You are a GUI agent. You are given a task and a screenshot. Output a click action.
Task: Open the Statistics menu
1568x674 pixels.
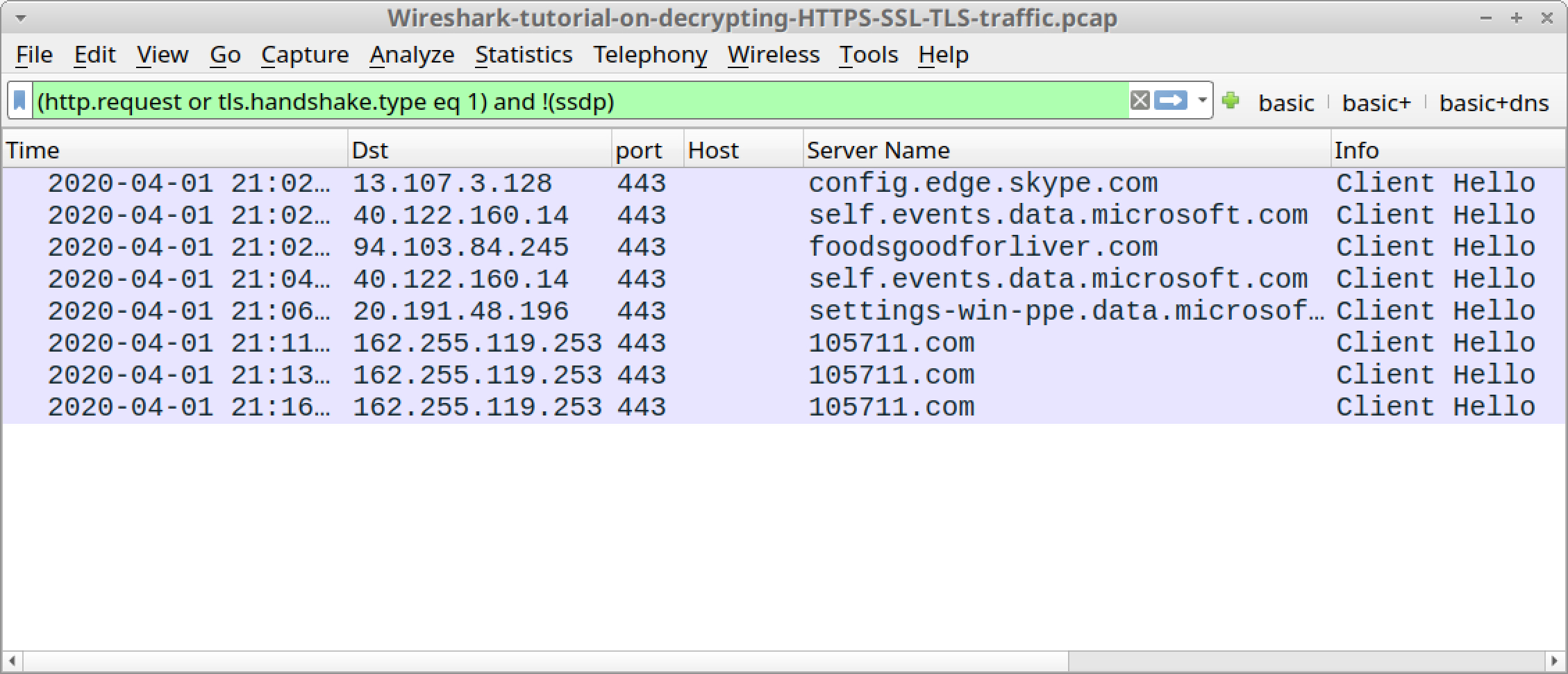point(524,54)
